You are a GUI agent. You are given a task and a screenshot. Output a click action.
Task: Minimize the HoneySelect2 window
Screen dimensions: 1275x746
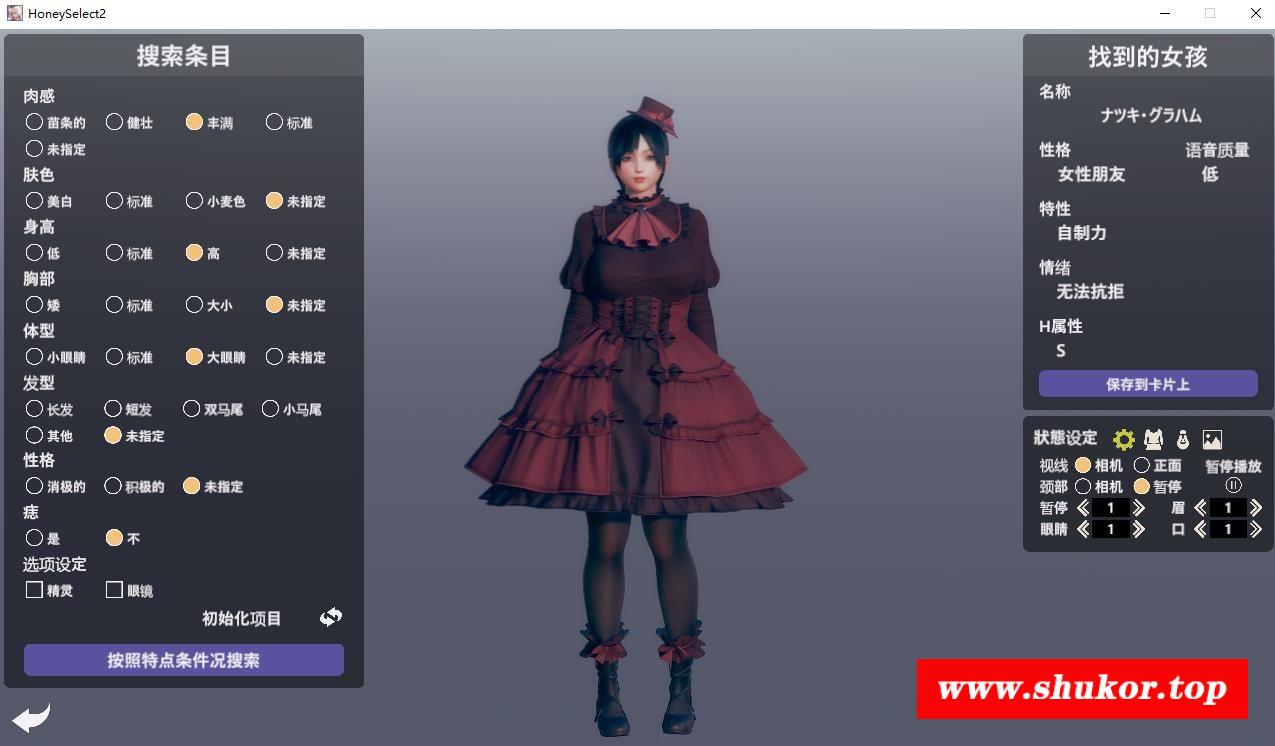pyautogui.click(x=1165, y=14)
